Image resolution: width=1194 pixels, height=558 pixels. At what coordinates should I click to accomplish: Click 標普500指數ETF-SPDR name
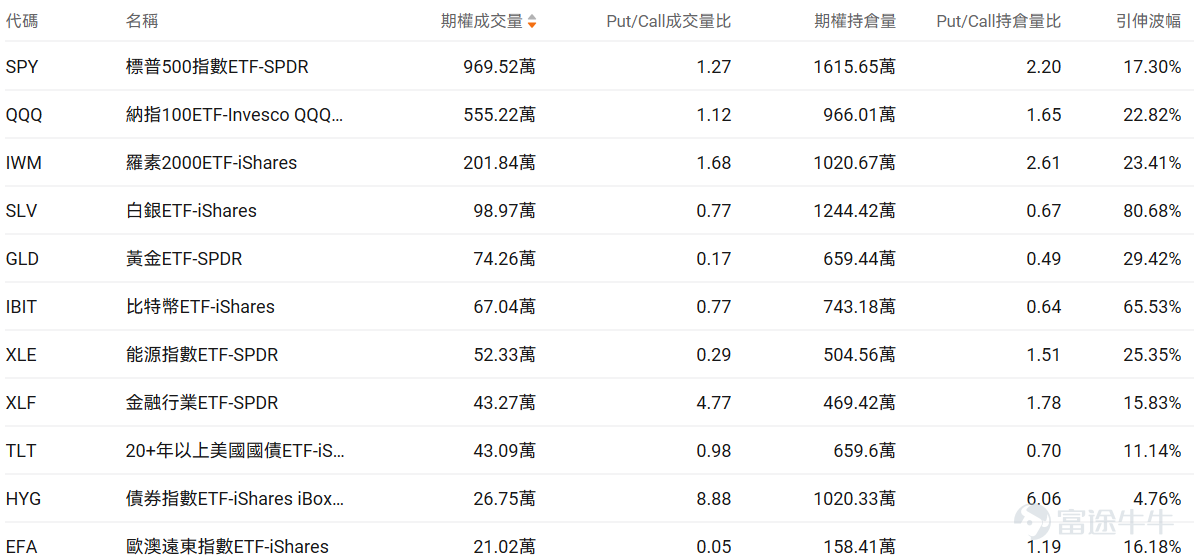[x=217, y=67]
